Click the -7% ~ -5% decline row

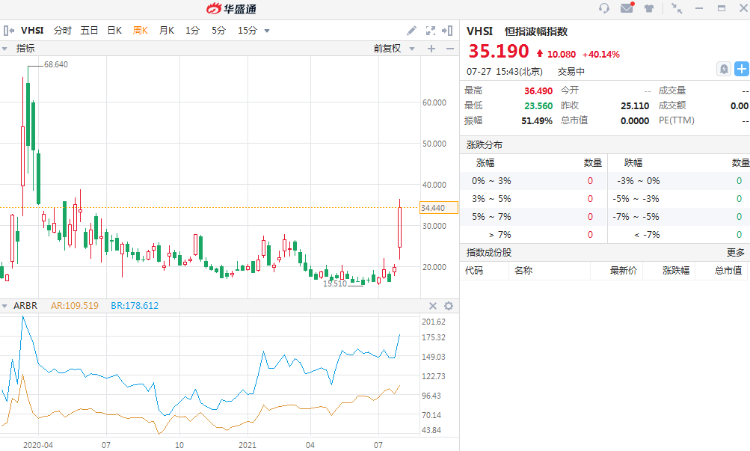679,217
